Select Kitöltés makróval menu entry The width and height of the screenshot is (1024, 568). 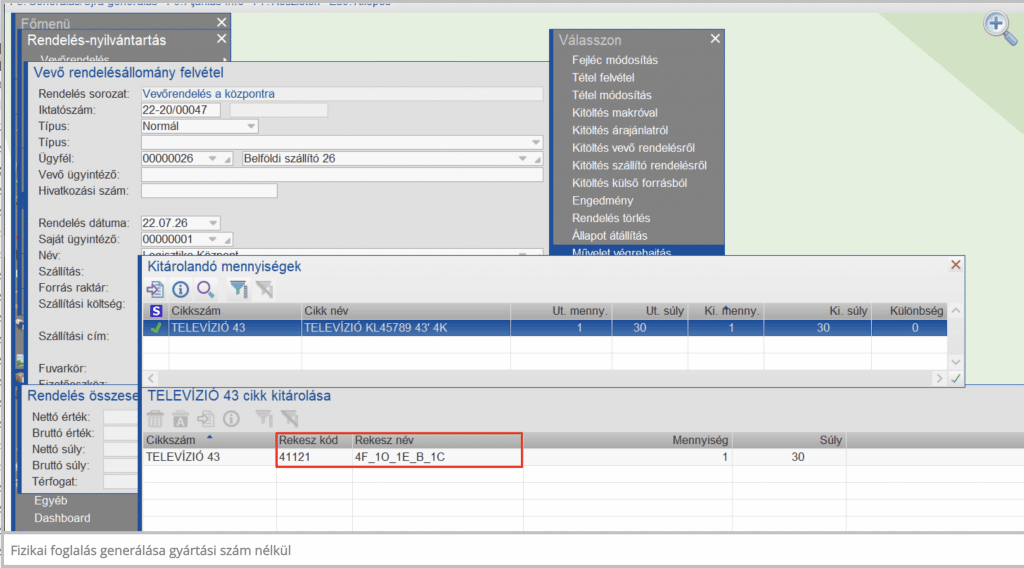point(615,113)
